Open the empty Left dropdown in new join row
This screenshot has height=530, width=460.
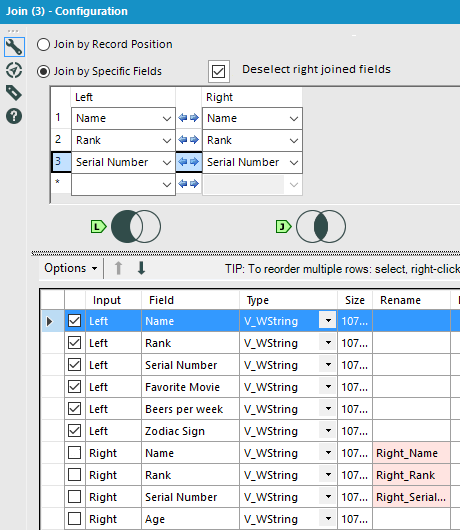(123, 184)
